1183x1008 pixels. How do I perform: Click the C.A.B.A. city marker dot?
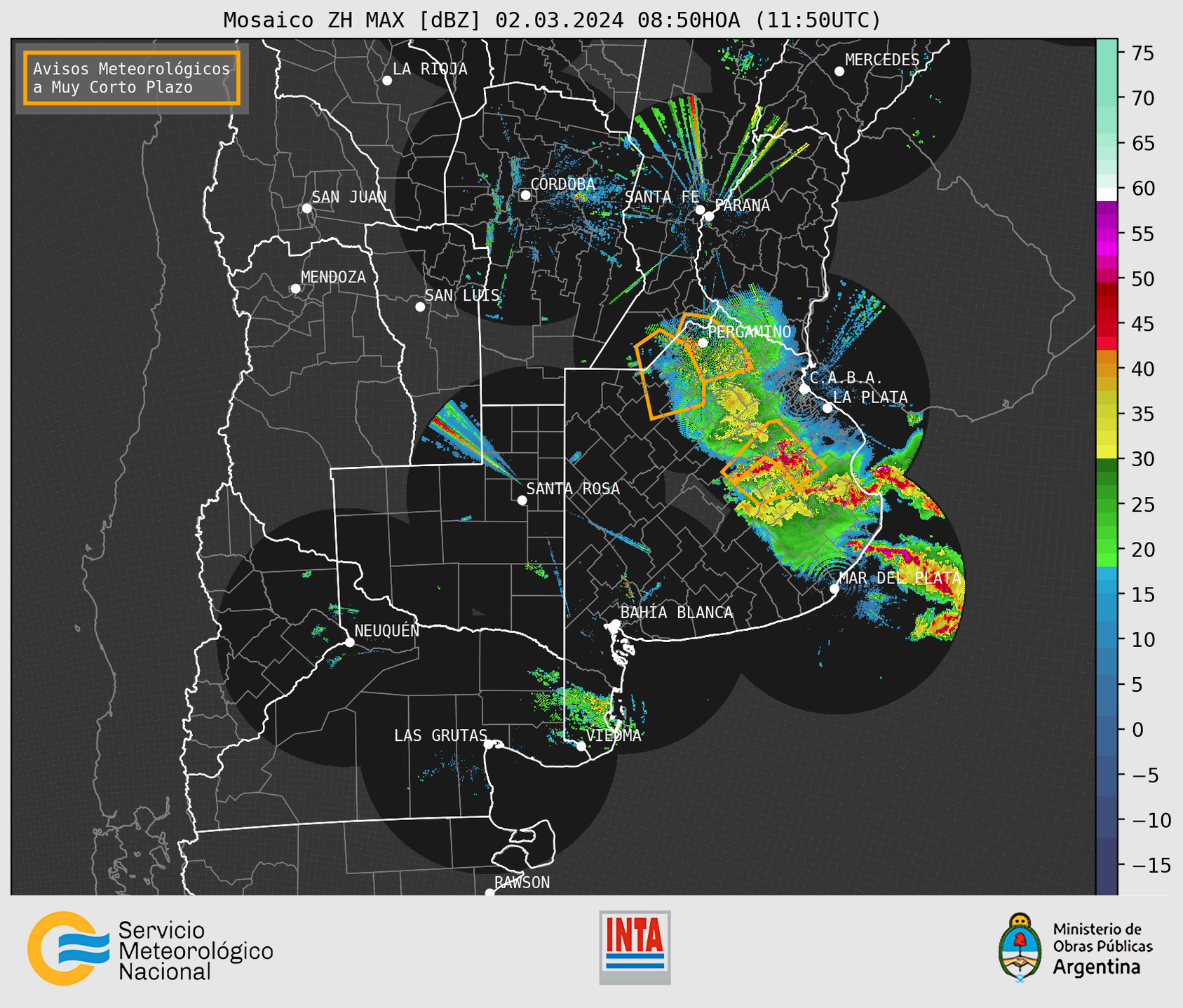[804, 389]
